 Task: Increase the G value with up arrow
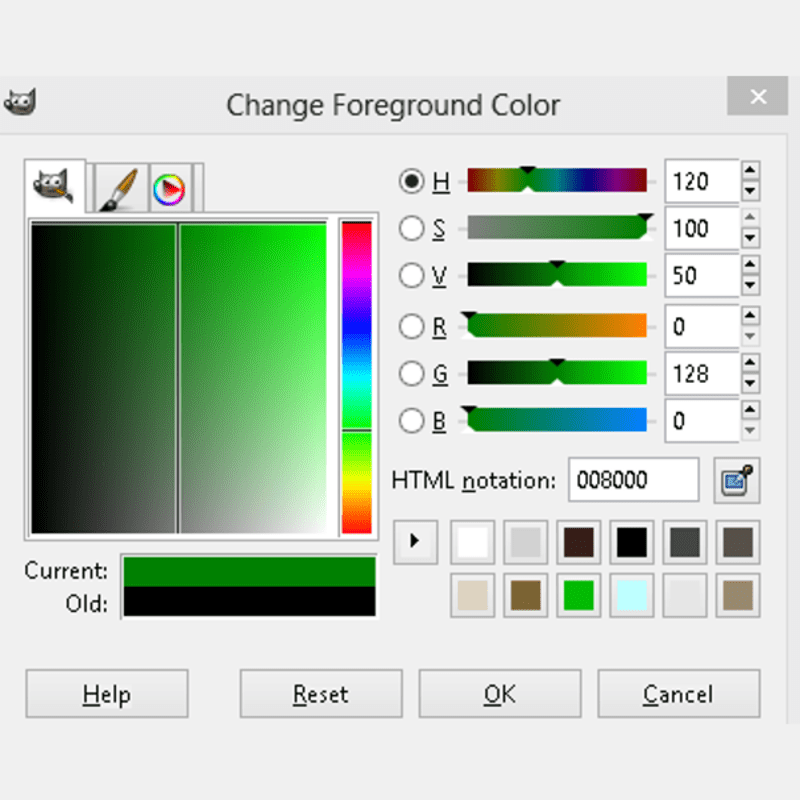[750, 364]
